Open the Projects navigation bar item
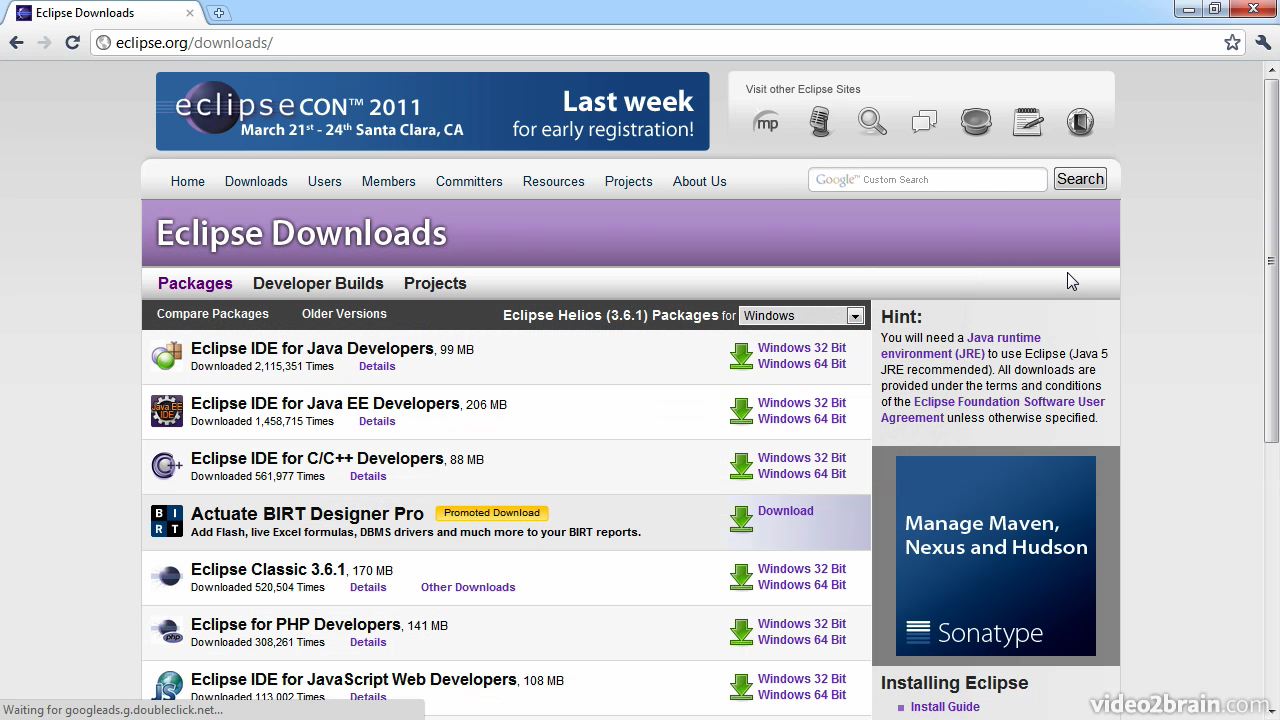The image size is (1280, 720). click(628, 181)
